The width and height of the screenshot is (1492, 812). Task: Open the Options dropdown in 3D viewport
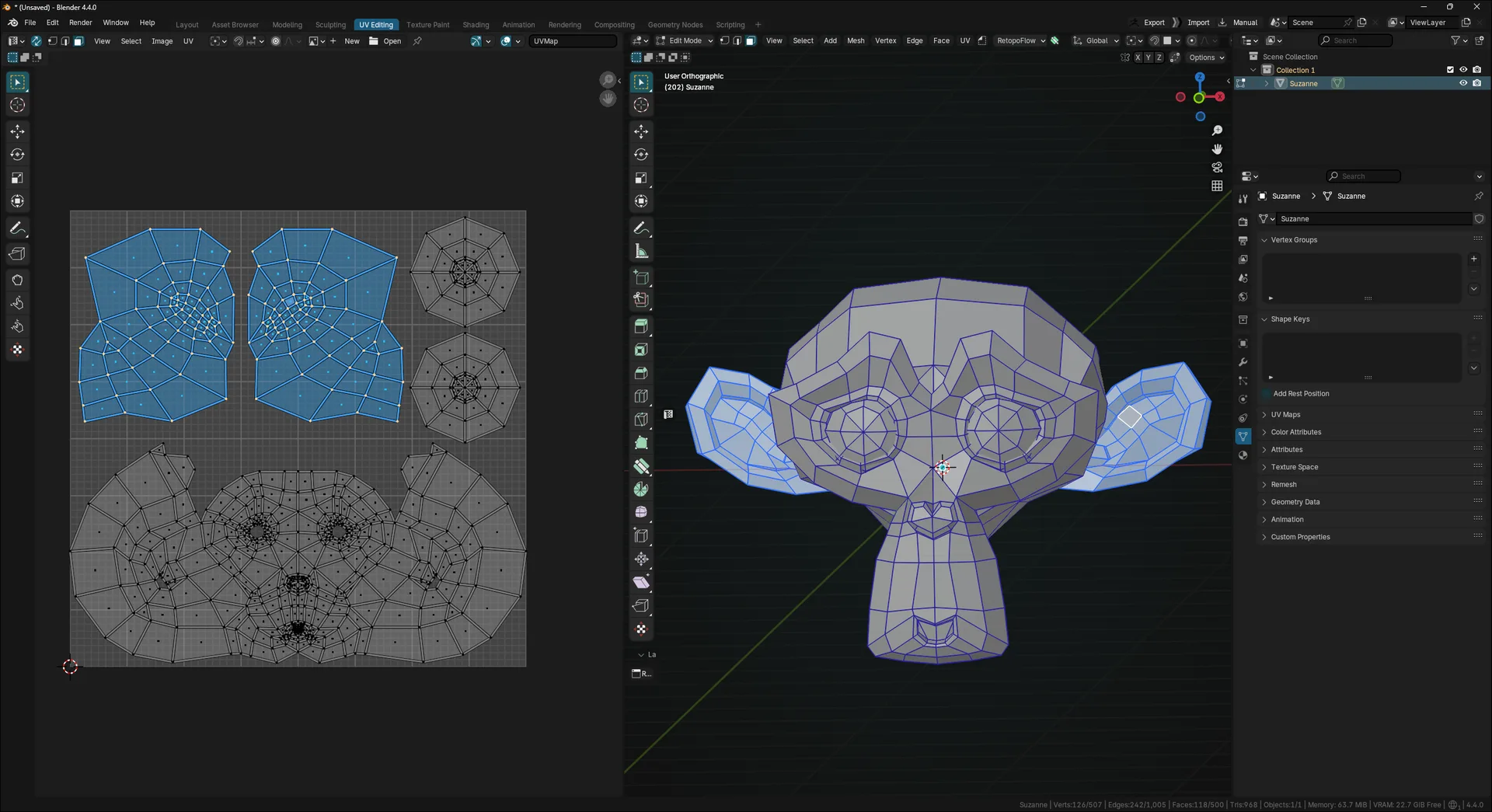click(x=1206, y=58)
